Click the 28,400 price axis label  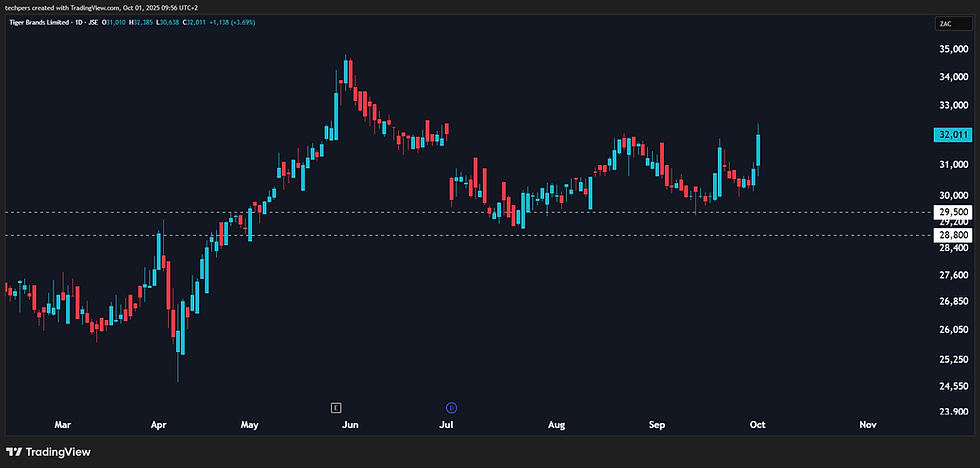click(x=954, y=248)
